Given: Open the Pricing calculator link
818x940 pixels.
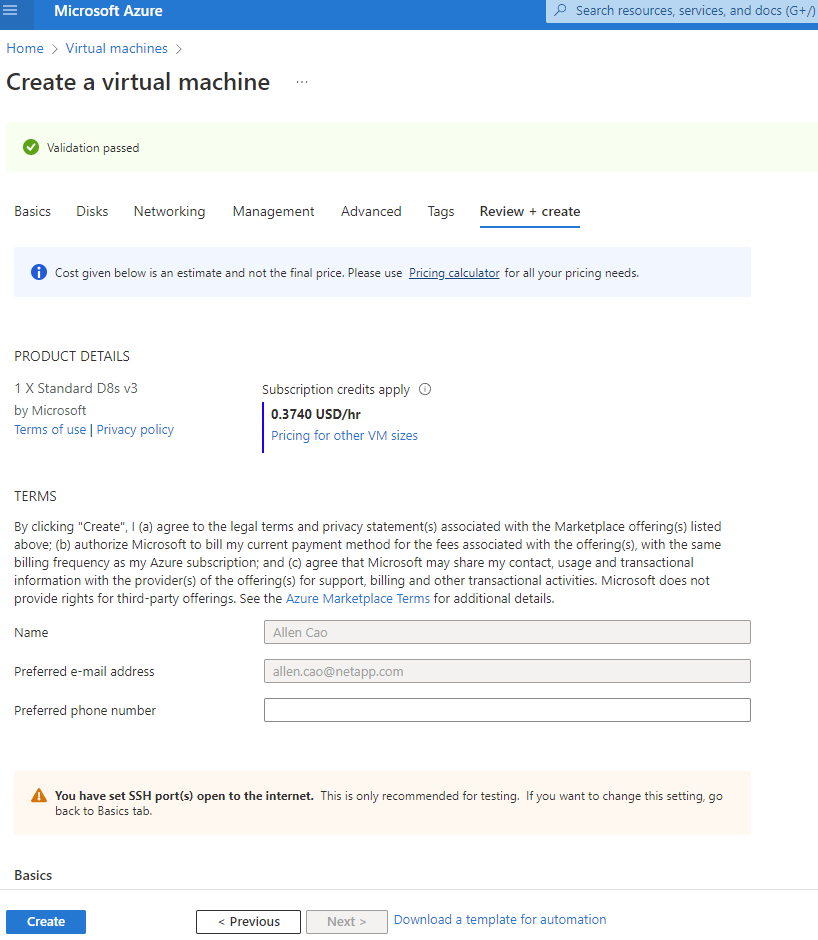Looking at the screenshot, I should (x=454, y=273).
